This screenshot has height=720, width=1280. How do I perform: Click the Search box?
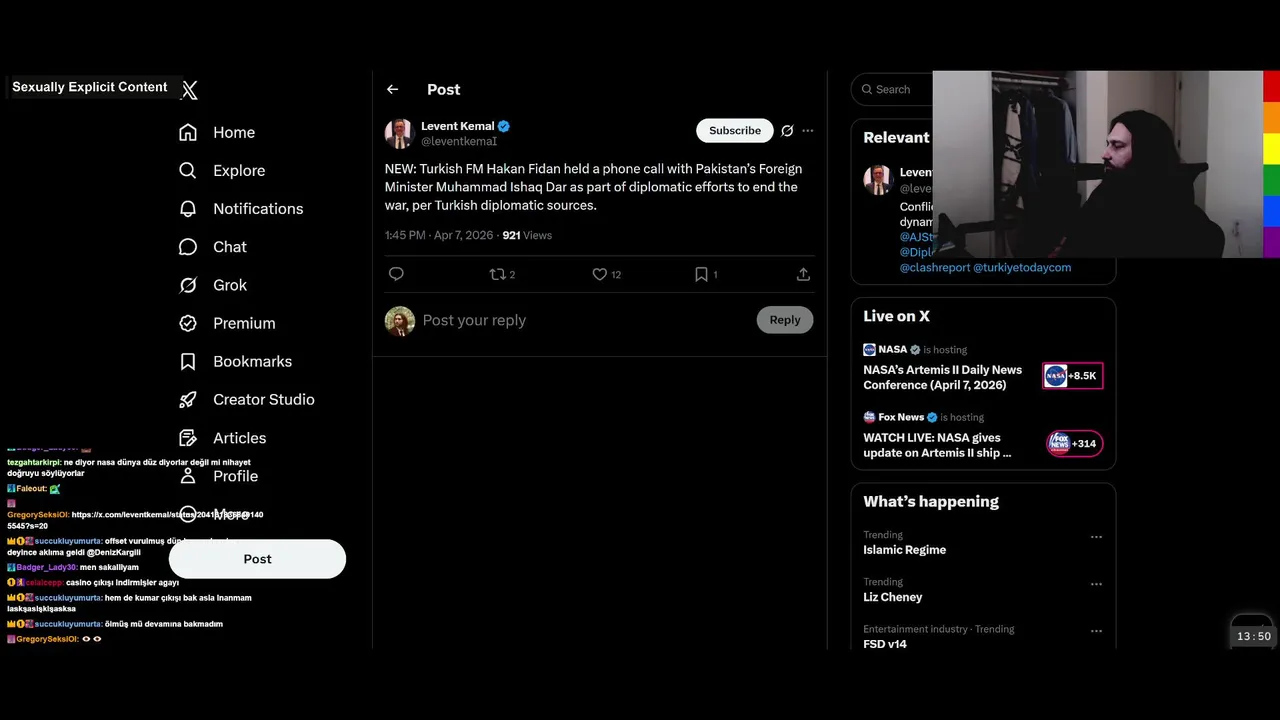click(x=892, y=89)
